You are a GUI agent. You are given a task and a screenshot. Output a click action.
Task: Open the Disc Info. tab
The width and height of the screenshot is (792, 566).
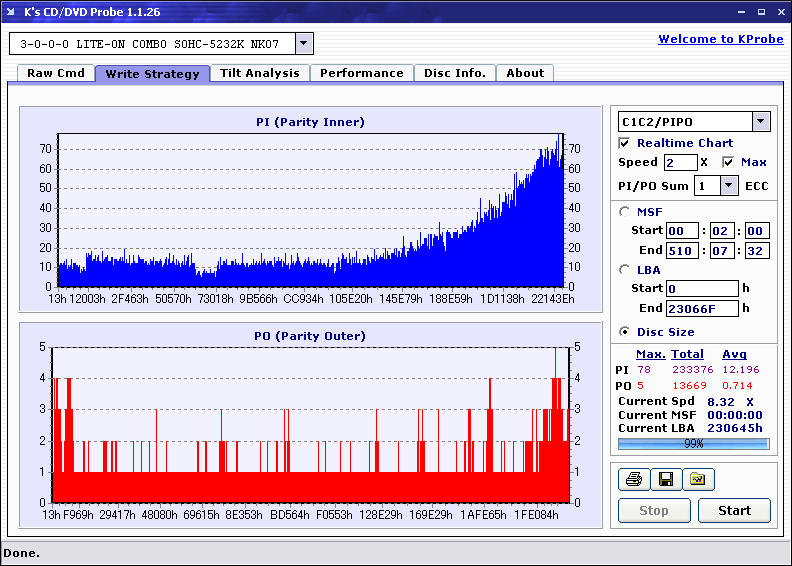pos(455,73)
